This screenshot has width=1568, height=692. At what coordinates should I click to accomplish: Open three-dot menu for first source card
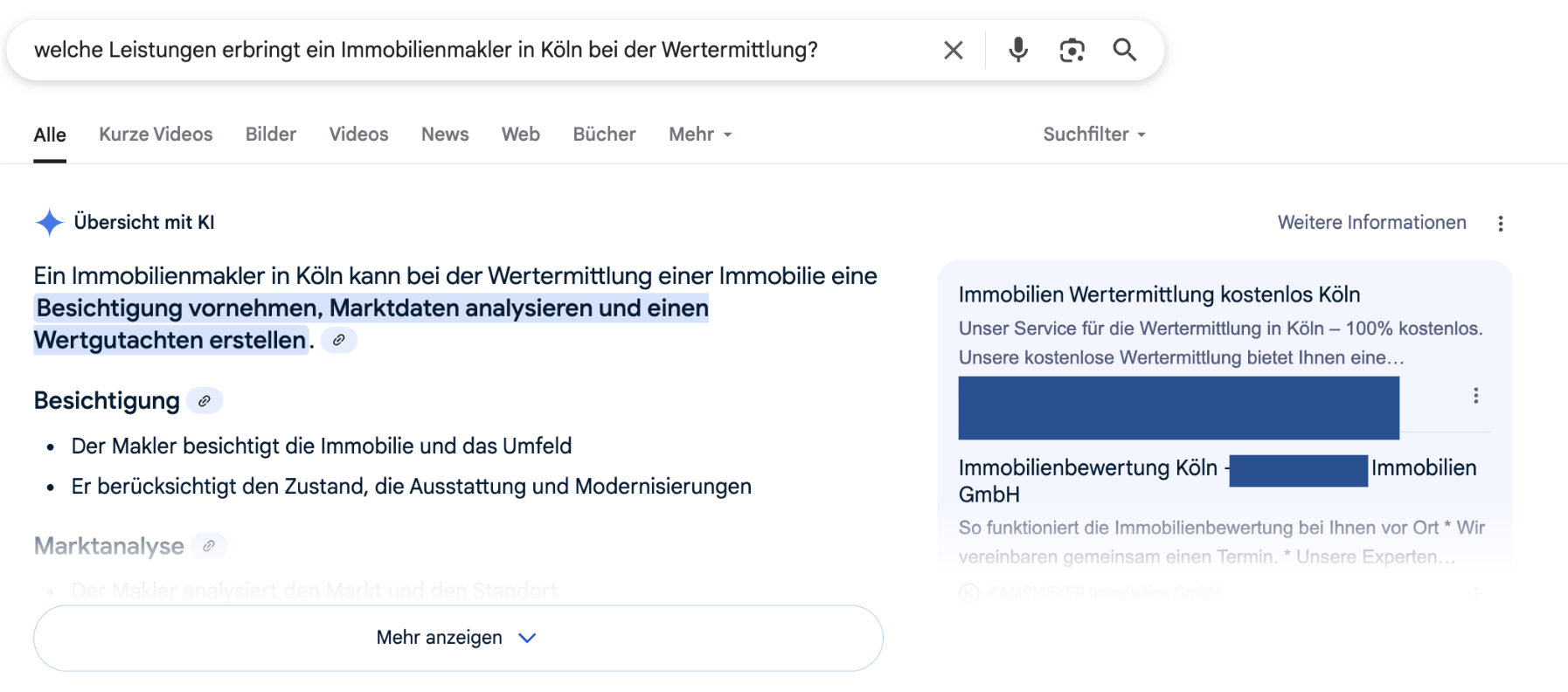(x=1476, y=396)
